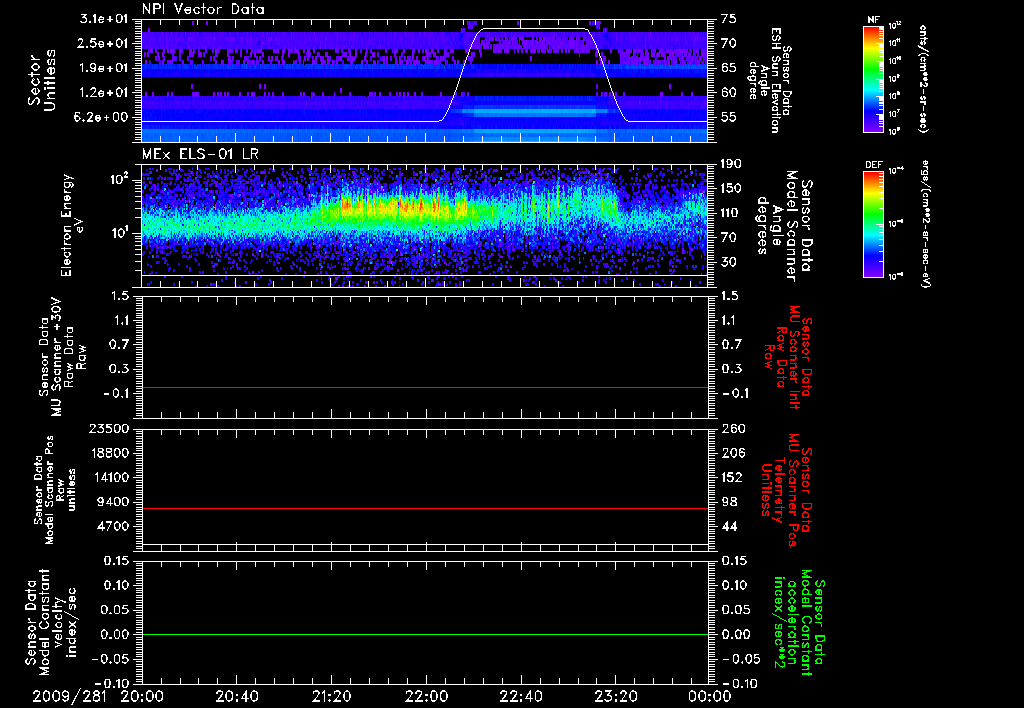Click the 'Sector Unitless' axis label
The height and width of the screenshot is (708, 1024).
pyautogui.click(x=41, y=80)
